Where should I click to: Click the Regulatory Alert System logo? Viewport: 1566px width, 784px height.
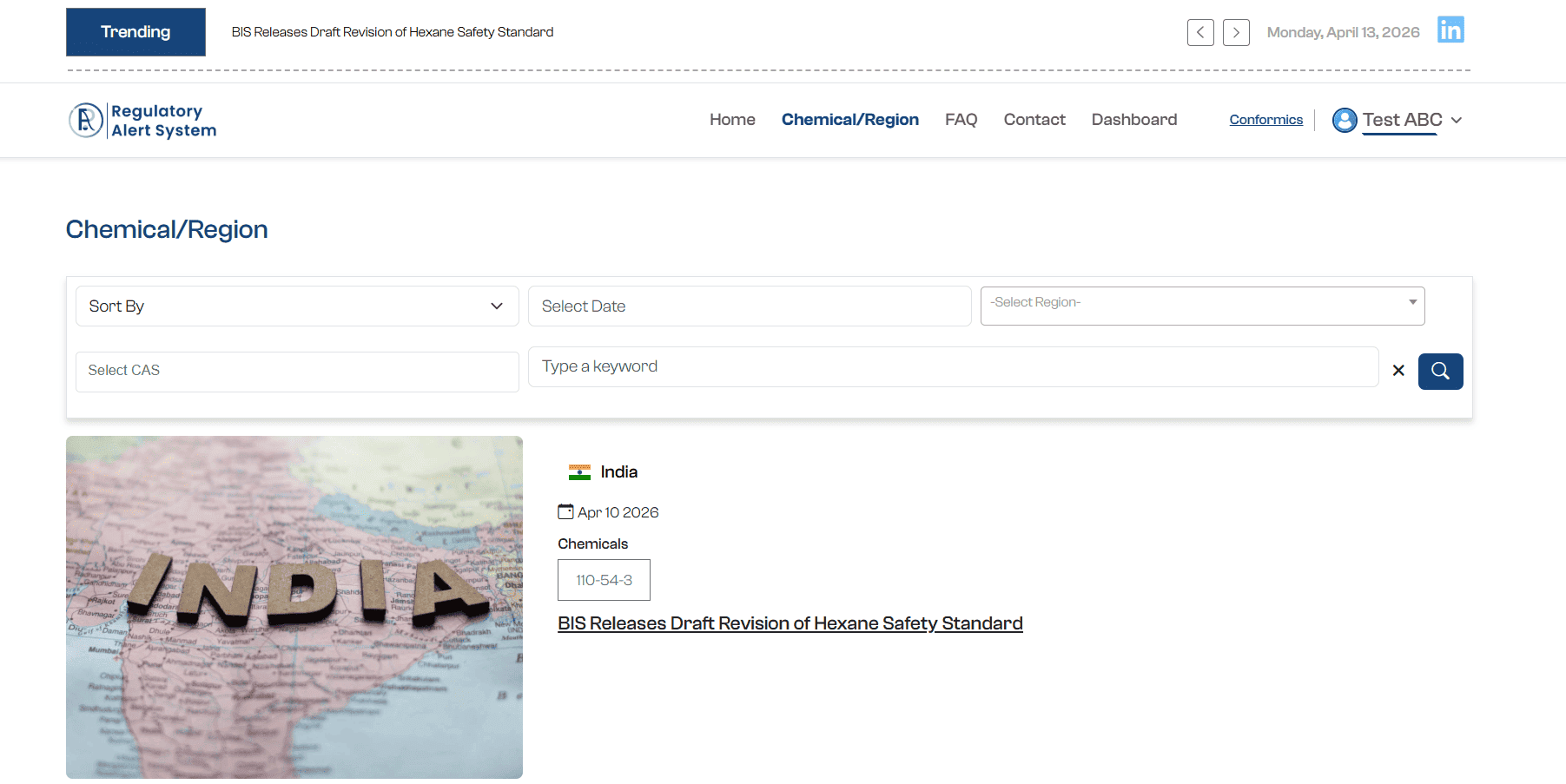(x=143, y=120)
